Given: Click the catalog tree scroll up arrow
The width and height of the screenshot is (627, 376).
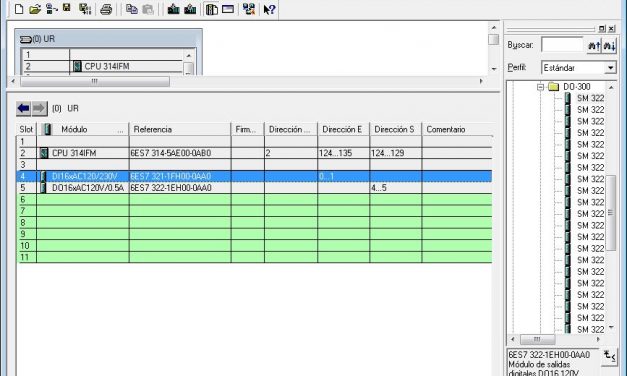Looking at the screenshot, I should coord(611,87).
